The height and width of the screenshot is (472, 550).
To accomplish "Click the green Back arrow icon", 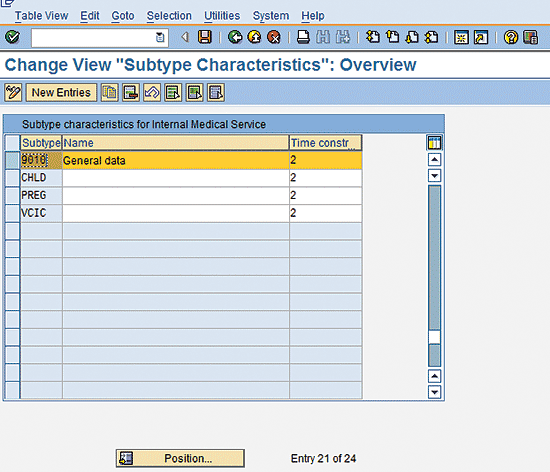I will click(x=235, y=37).
